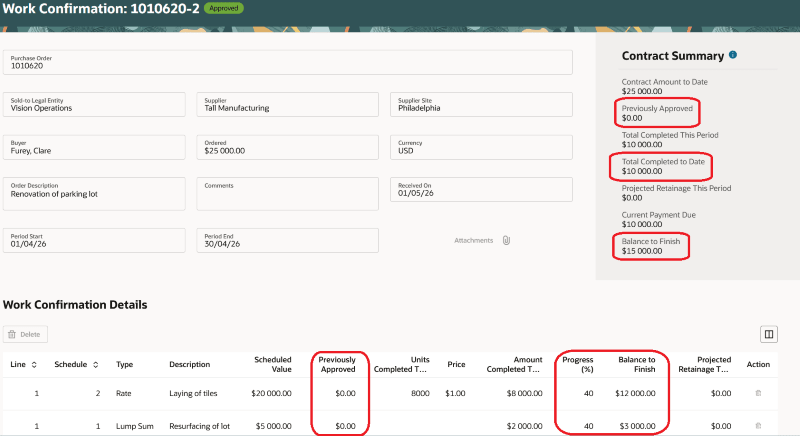
Task: Click the Previously Approved column header
Action: click(337, 365)
